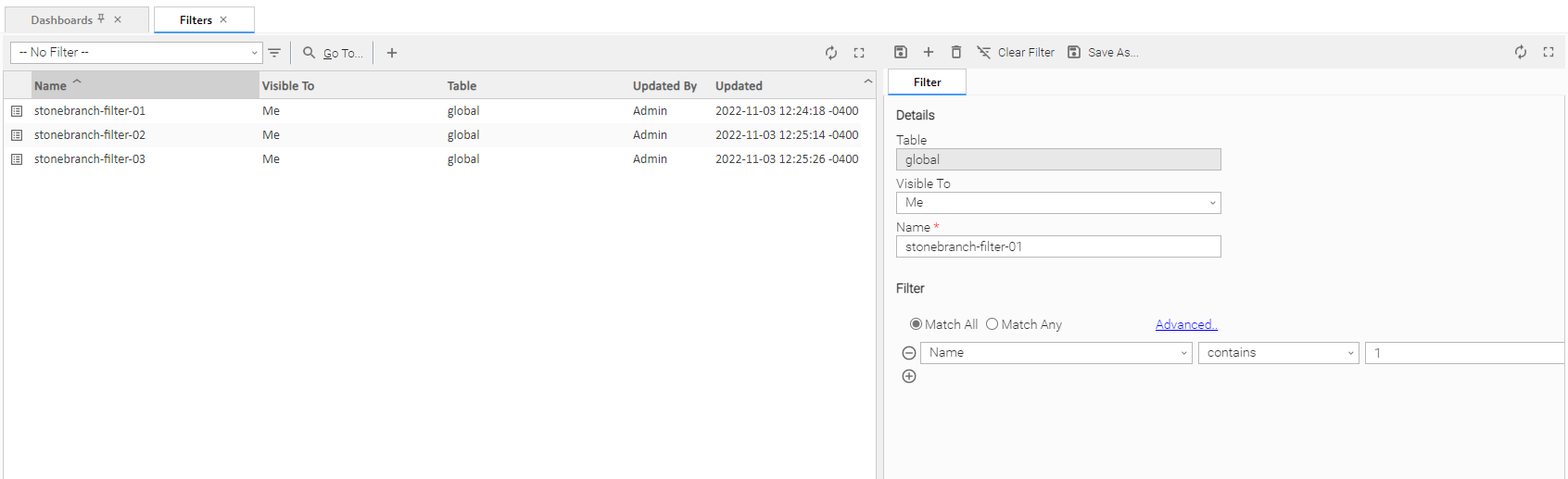Image resolution: width=1568 pixels, height=479 pixels.
Task: Maximize the filters list pane
Action: (x=859, y=53)
